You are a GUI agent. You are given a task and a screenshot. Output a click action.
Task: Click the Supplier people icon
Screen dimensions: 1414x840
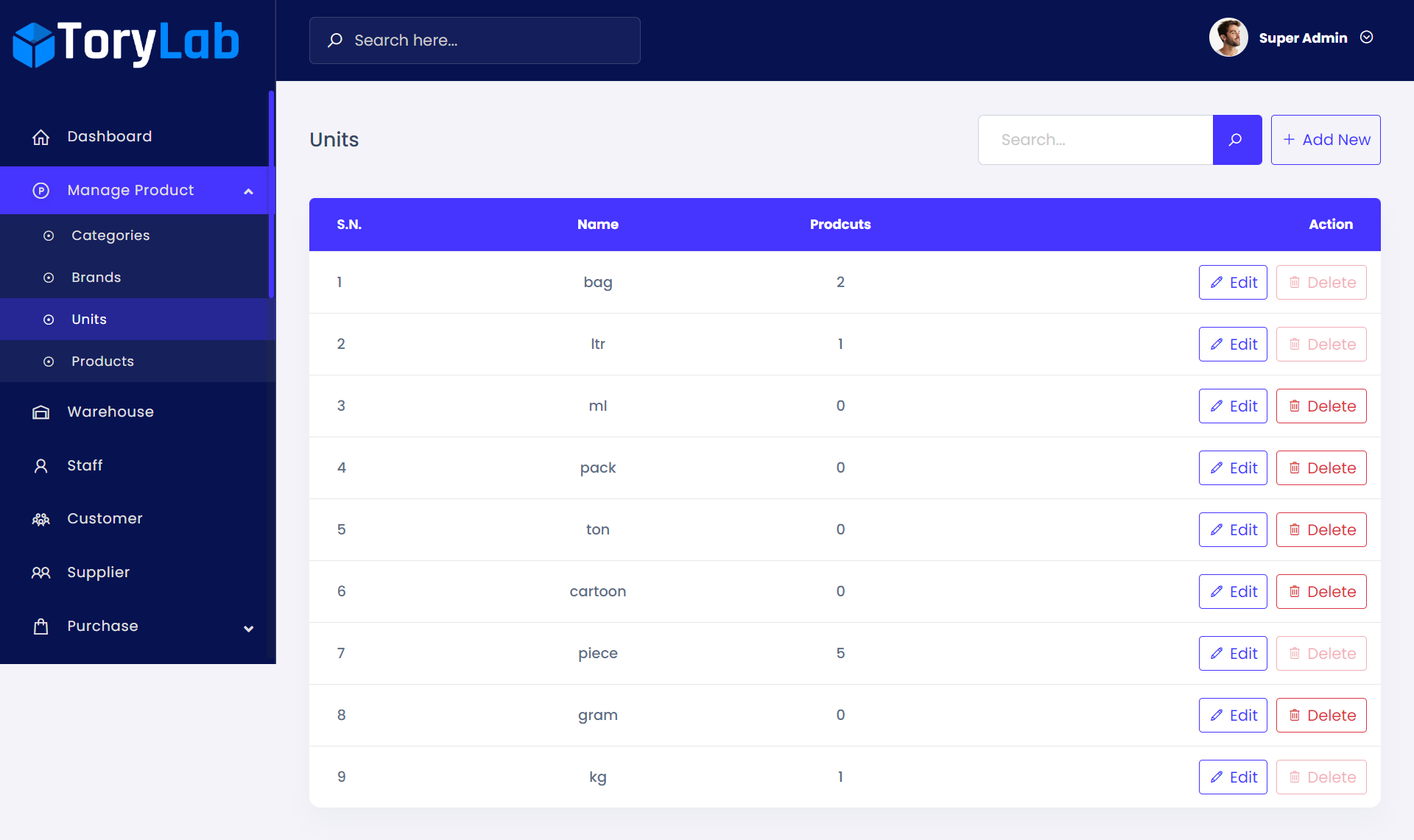(x=41, y=573)
